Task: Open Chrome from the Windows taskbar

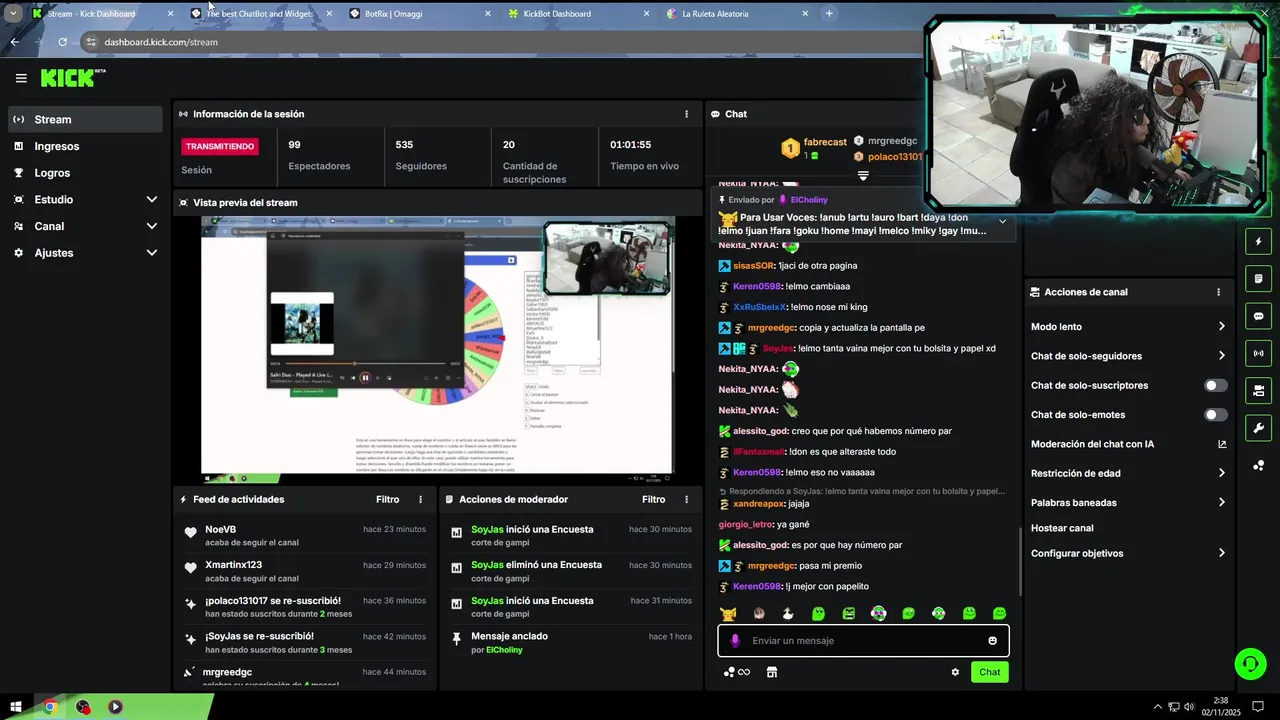Action: [49, 707]
